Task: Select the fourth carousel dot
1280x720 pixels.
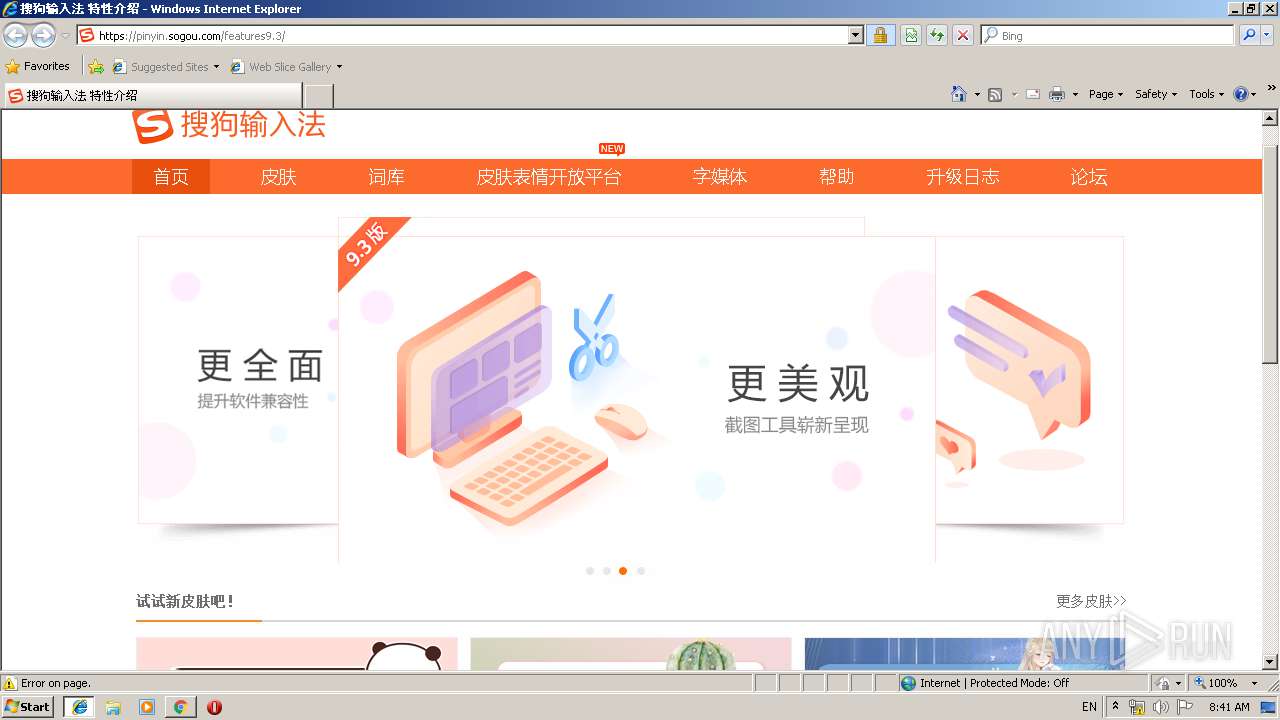Action: tap(641, 571)
